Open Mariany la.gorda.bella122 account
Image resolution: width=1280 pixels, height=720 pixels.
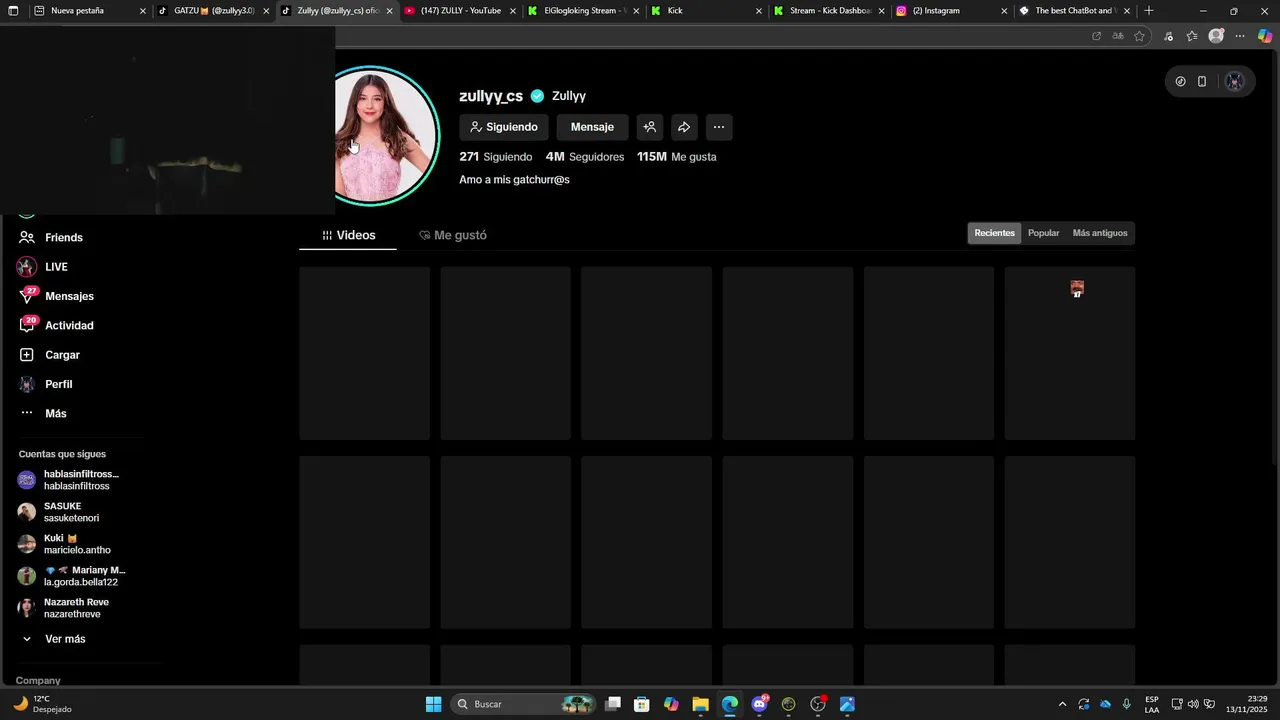[x=72, y=576]
